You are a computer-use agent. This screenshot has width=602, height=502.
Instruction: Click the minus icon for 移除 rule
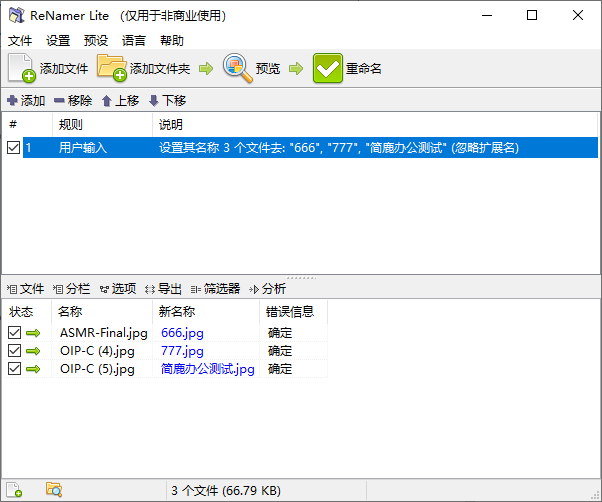click(59, 101)
